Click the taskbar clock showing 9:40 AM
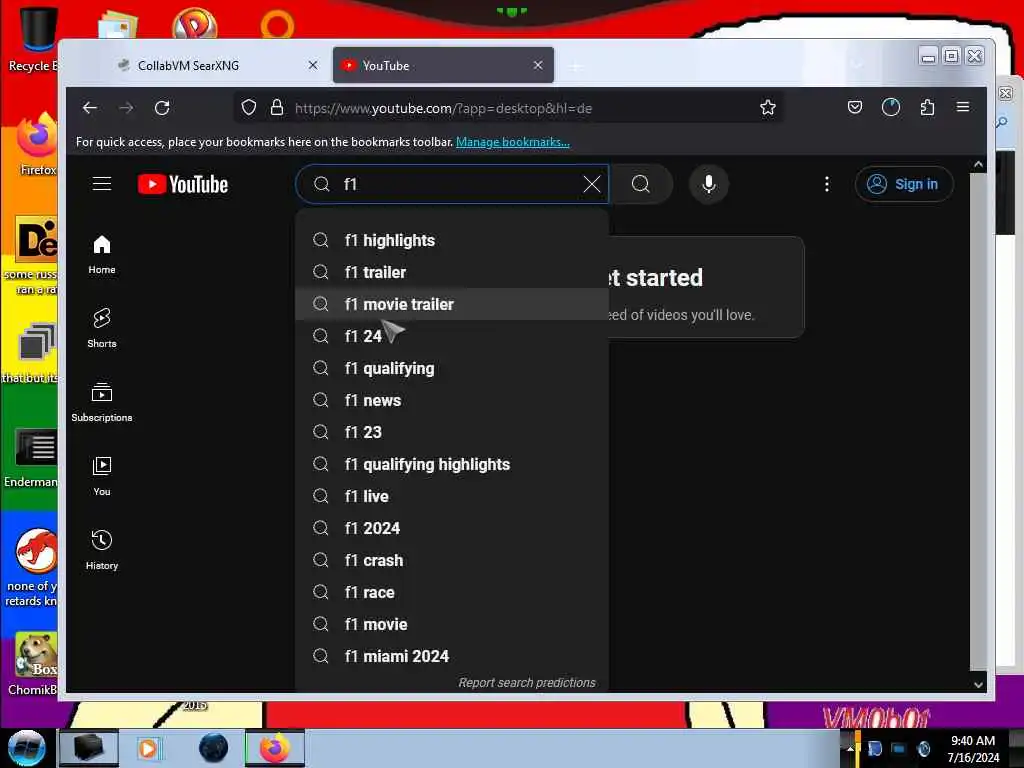Viewport: 1024px width, 768px height. click(x=972, y=748)
